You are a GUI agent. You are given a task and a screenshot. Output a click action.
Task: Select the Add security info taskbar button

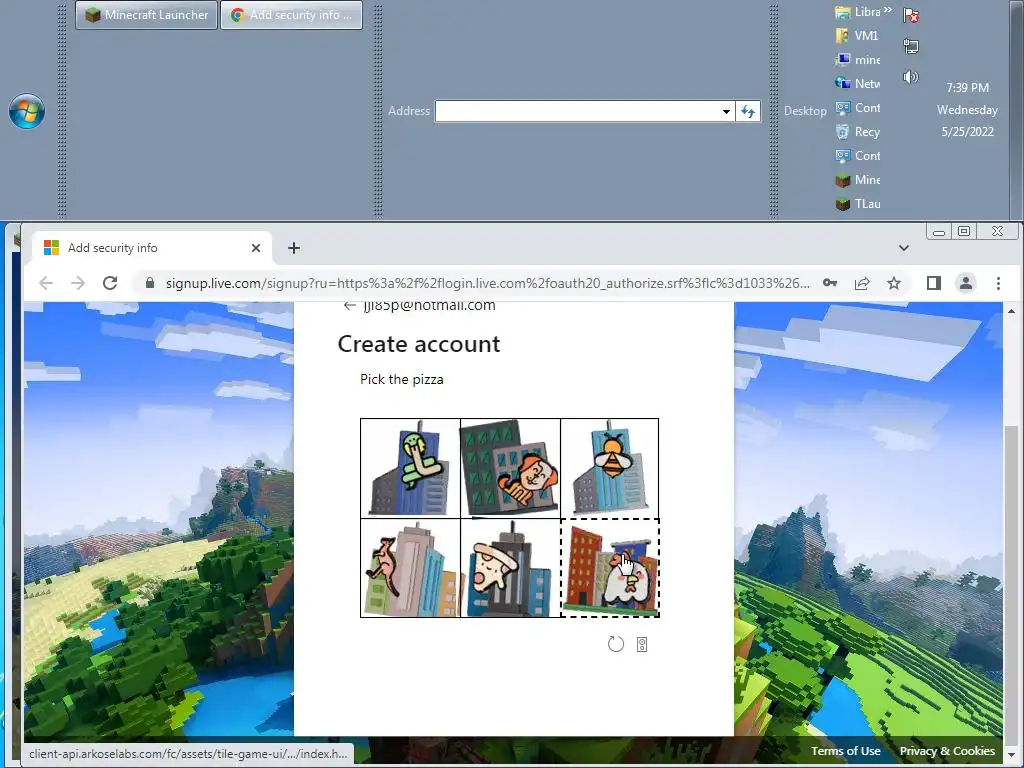coord(291,14)
